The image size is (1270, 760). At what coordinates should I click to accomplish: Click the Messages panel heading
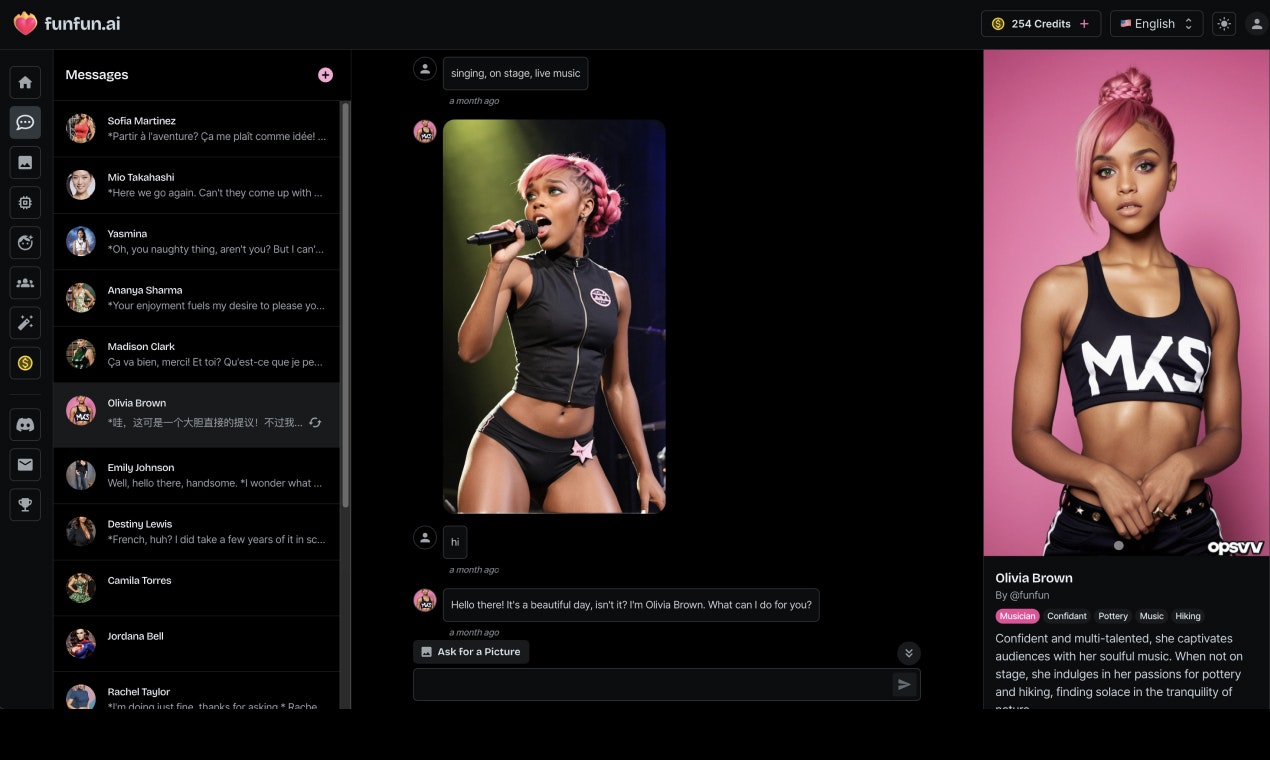coord(97,75)
